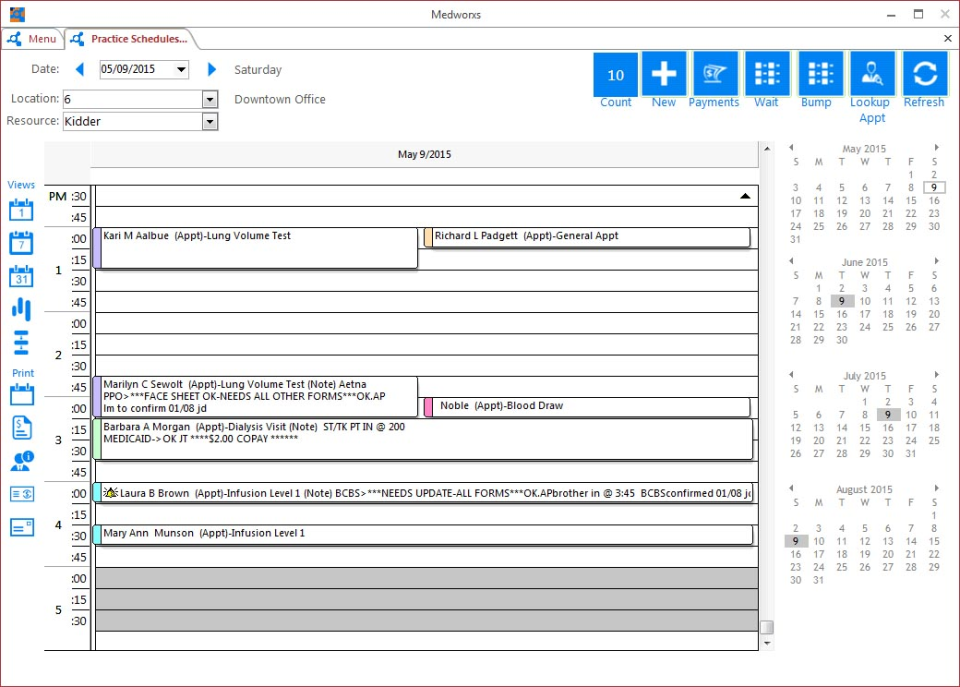Click the Print calendar icon
960x687 pixels.
[22, 395]
